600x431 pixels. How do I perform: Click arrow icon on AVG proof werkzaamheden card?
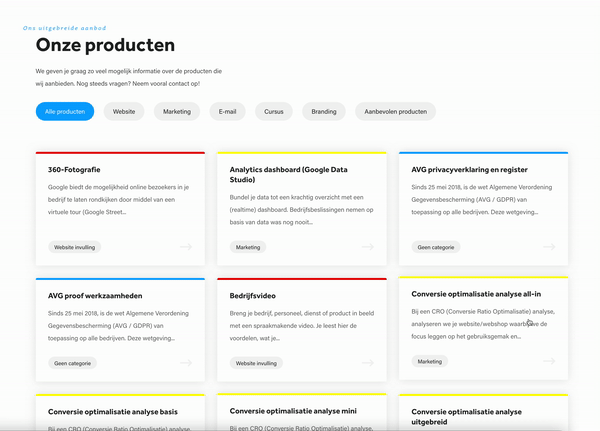click(x=185, y=364)
